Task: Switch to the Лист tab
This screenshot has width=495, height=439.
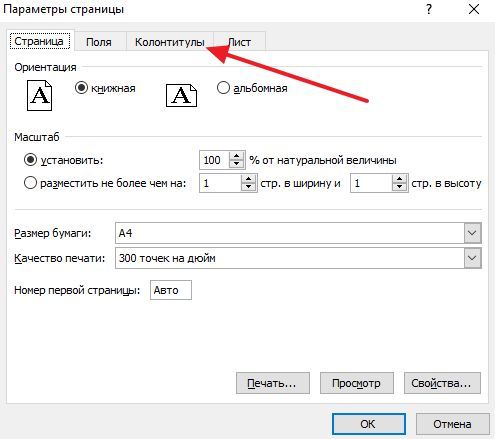Action: point(239,42)
